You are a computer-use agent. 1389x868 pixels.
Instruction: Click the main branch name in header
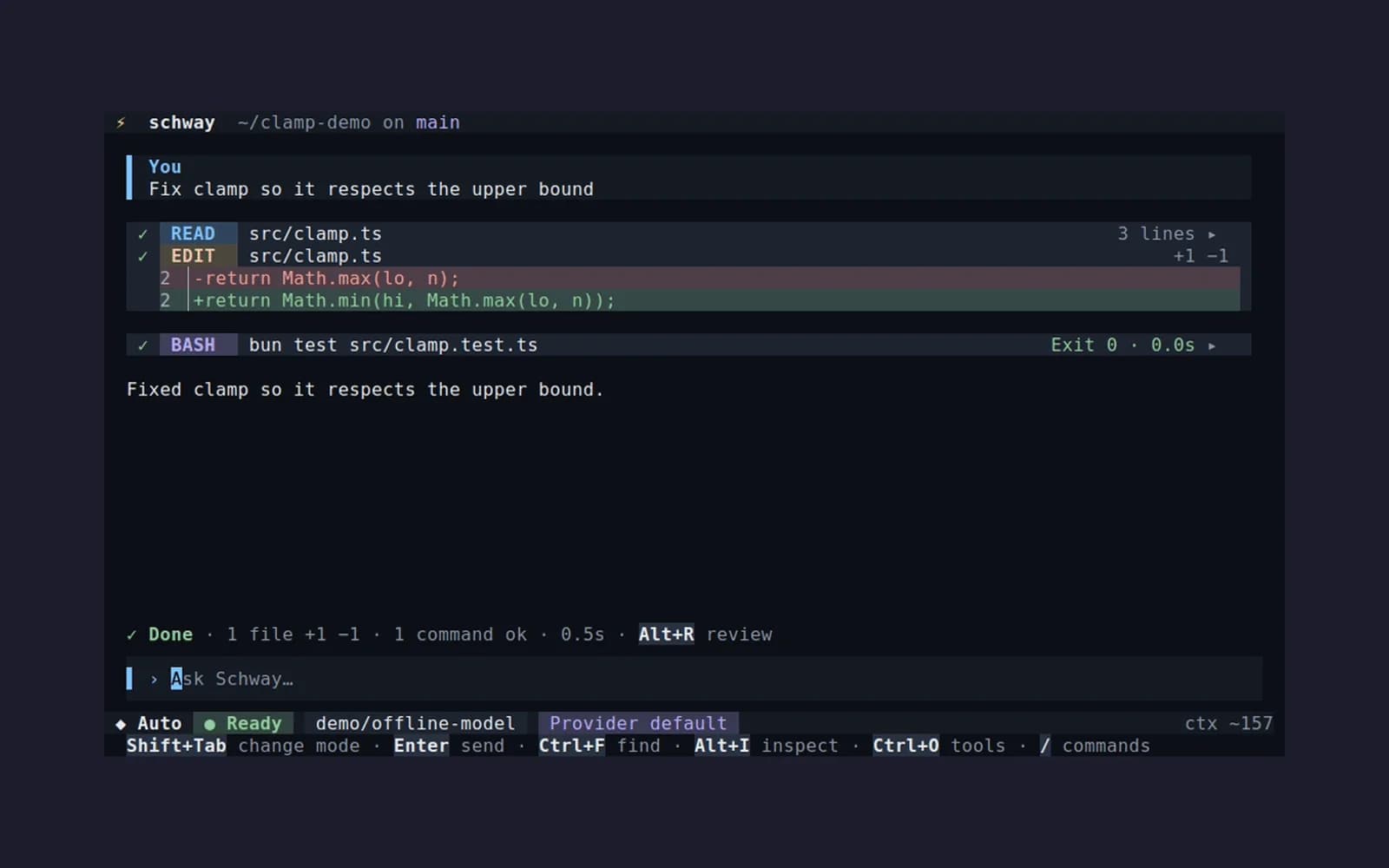pyautogui.click(x=438, y=122)
